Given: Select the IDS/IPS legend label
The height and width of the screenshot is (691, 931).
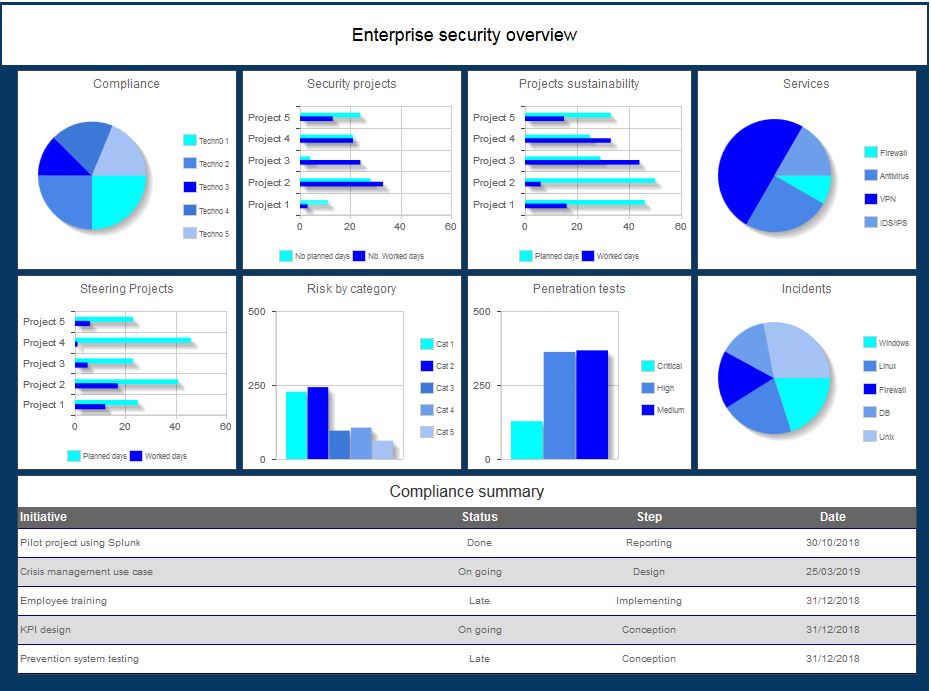Looking at the screenshot, I should coord(894,223).
